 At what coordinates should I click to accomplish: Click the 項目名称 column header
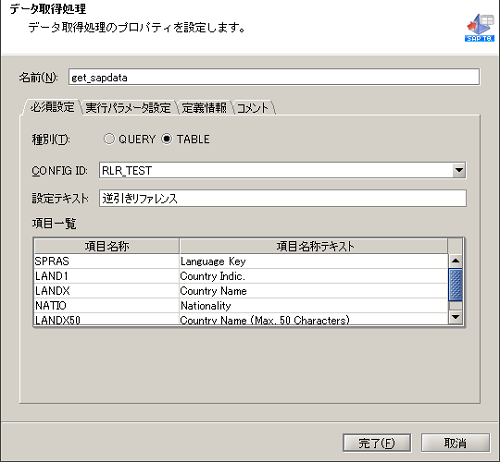pos(107,246)
